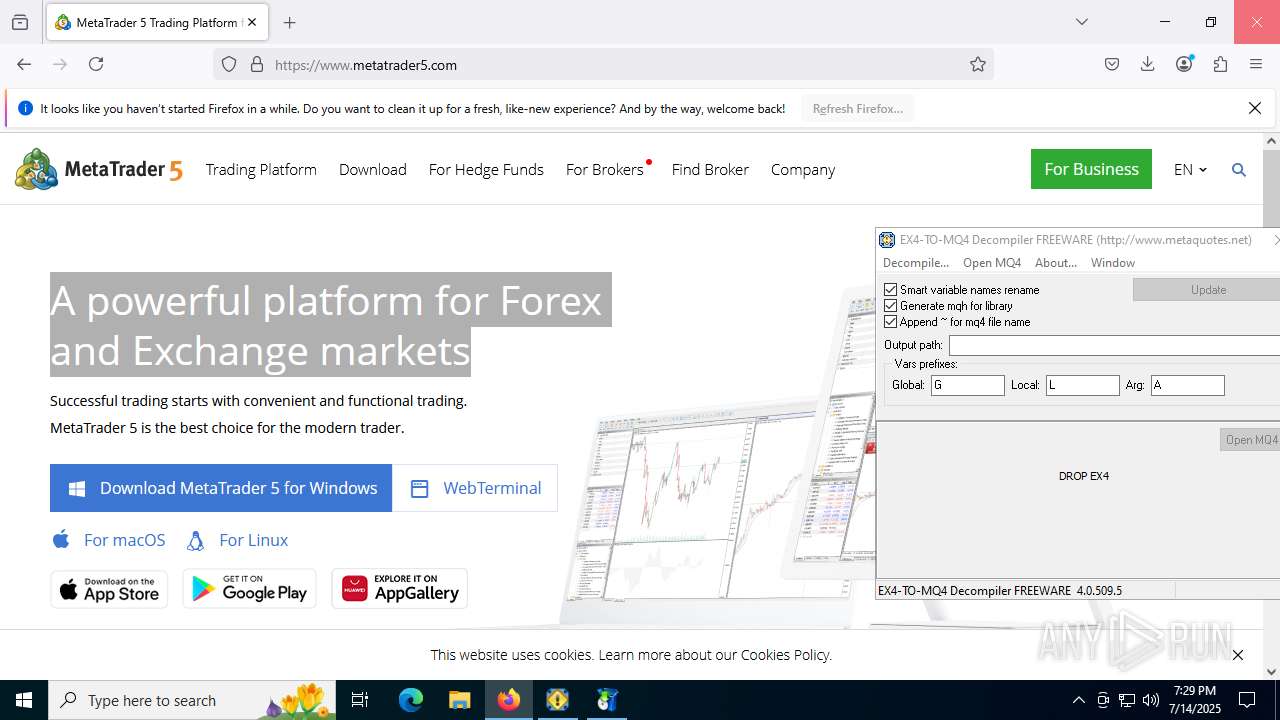
Task: Reload the page with the refresh icon
Action: [x=96, y=64]
